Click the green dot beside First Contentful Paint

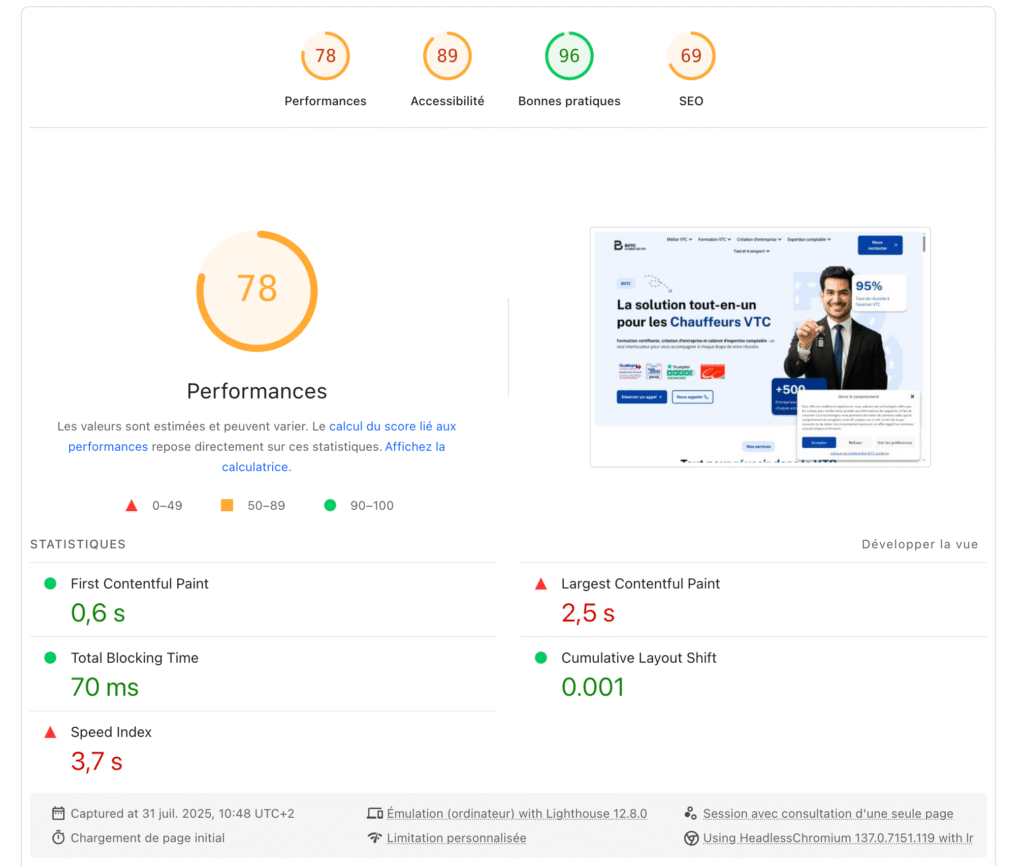click(49, 583)
